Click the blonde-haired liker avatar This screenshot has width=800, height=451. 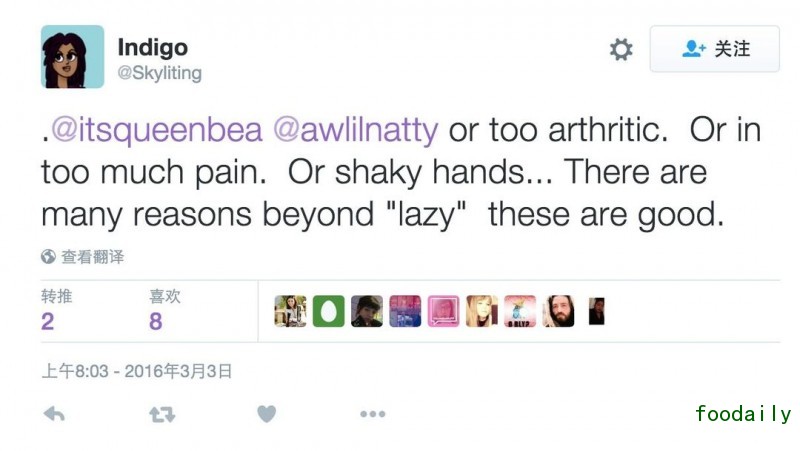click(x=481, y=311)
